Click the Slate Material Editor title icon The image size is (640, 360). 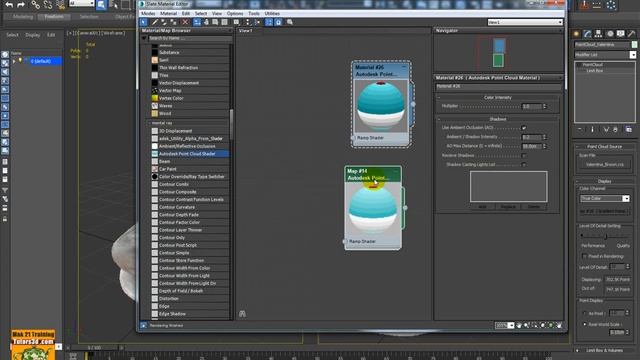click(142, 4)
